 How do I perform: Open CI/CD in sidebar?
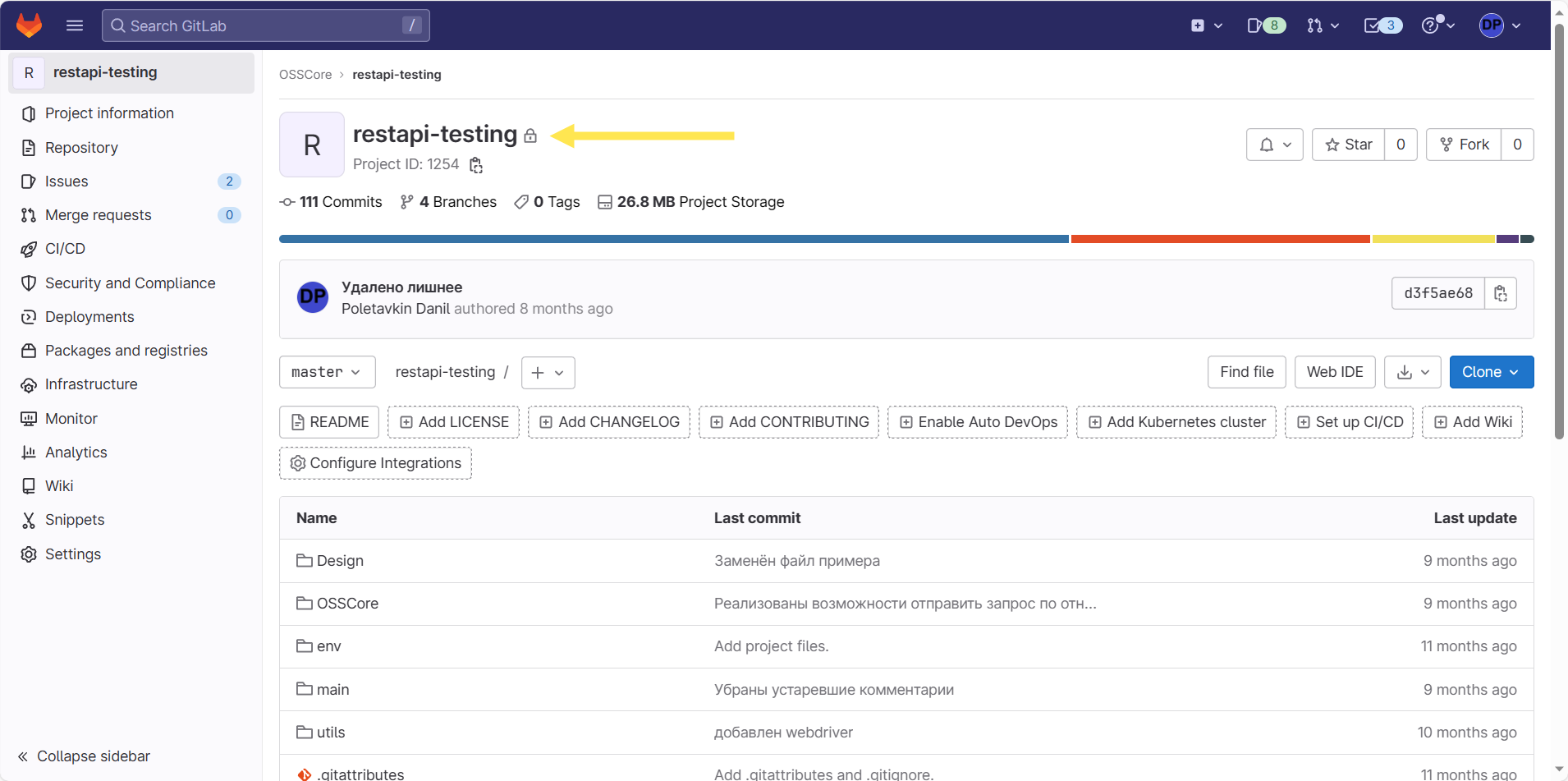[x=131, y=249]
